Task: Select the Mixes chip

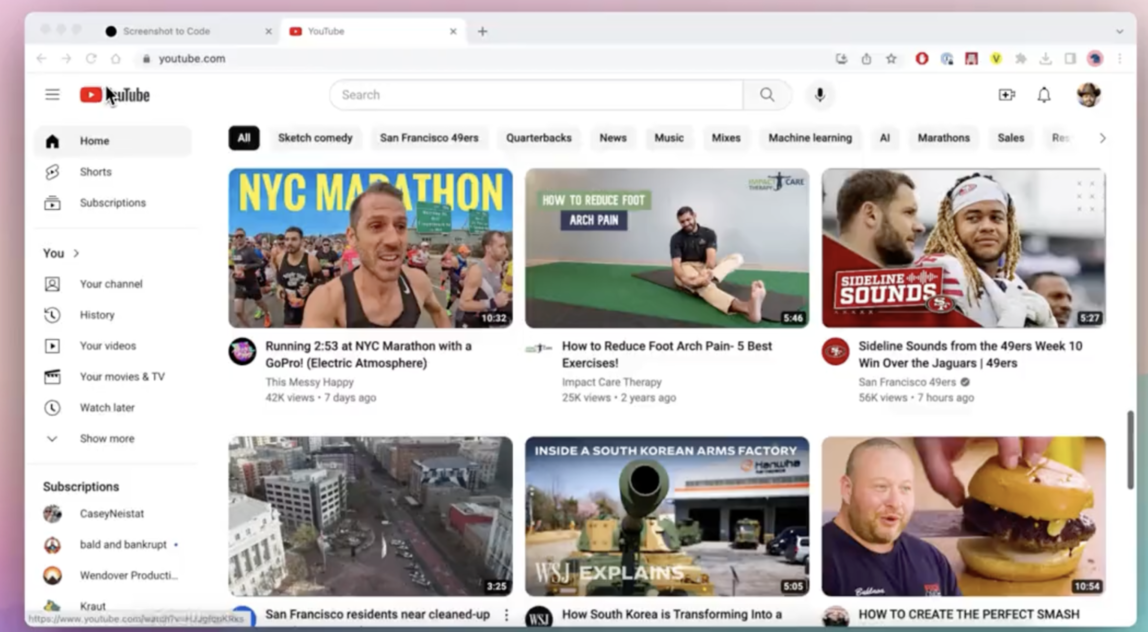Action: tap(726, 138)
